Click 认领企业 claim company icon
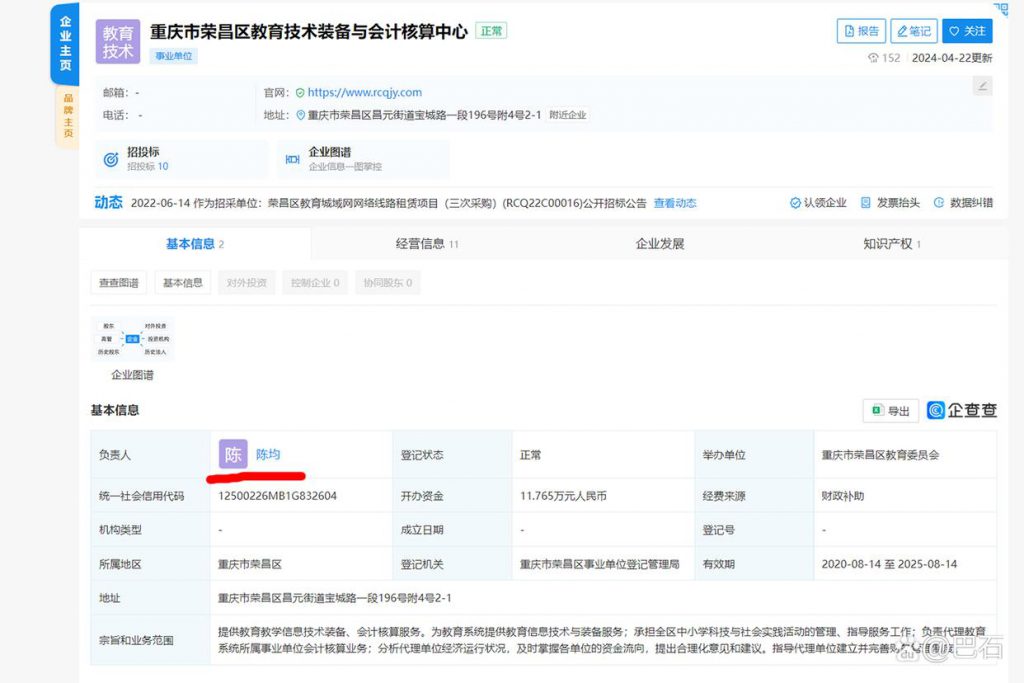 coord(796,203)
